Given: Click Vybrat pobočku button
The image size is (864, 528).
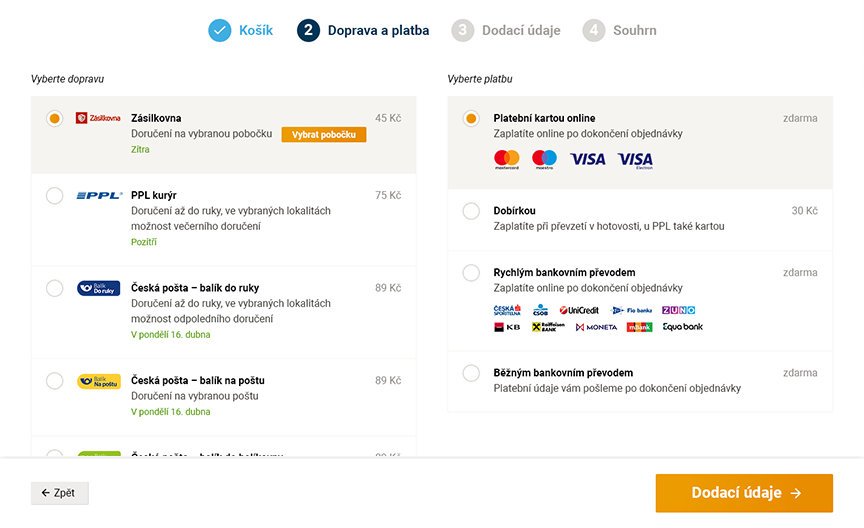Looking at the screenshot, I should [324, 134].
